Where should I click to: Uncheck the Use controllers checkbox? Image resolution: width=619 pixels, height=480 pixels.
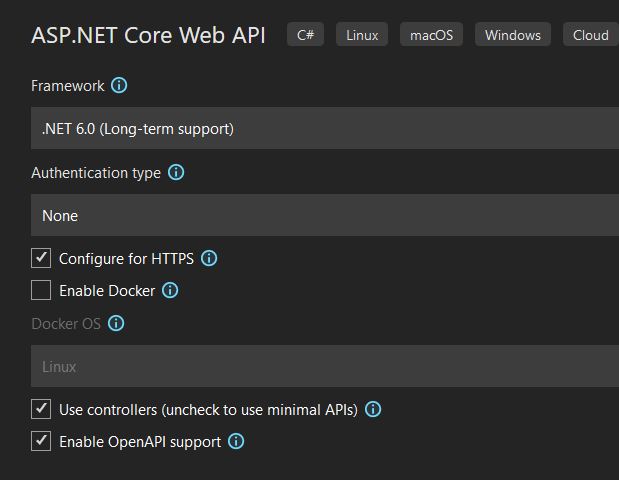tap(41, 409)
